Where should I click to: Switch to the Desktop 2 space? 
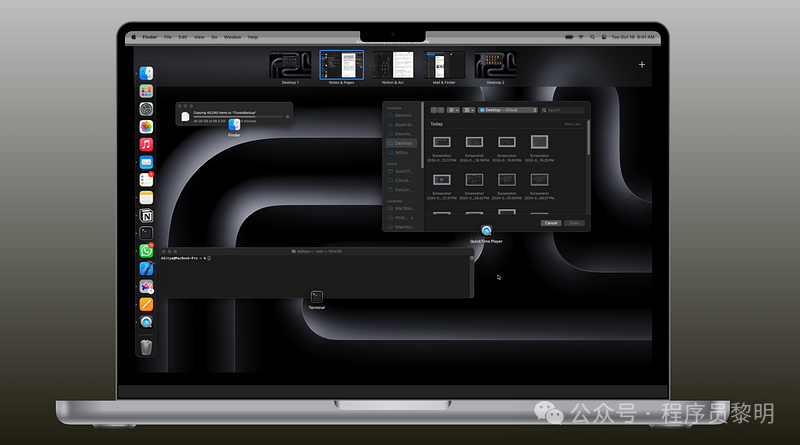[x=495, y=65]
